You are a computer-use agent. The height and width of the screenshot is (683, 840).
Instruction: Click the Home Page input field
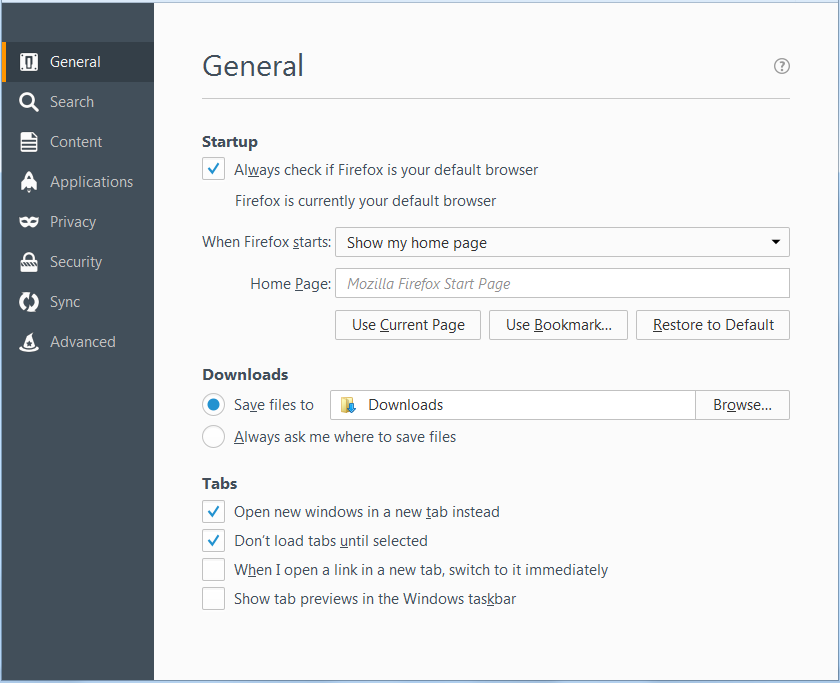point(562,283)
